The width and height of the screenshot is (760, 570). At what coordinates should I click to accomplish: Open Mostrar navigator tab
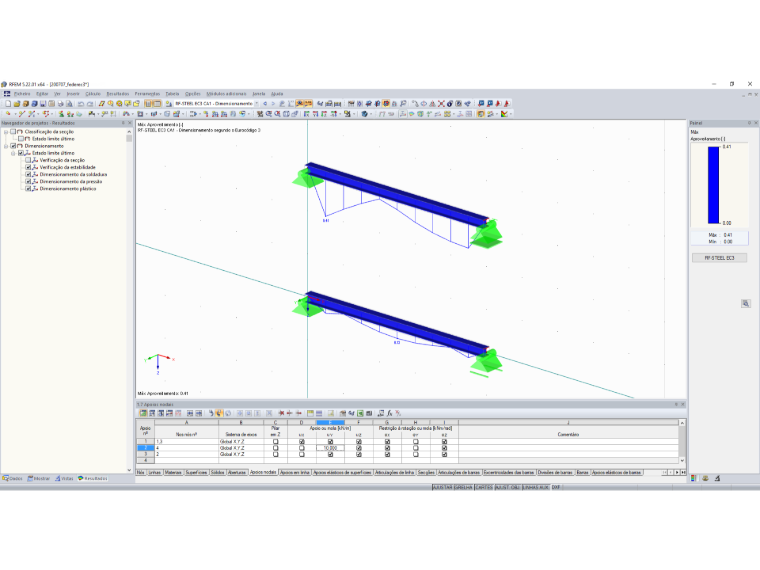click(39, 479)
